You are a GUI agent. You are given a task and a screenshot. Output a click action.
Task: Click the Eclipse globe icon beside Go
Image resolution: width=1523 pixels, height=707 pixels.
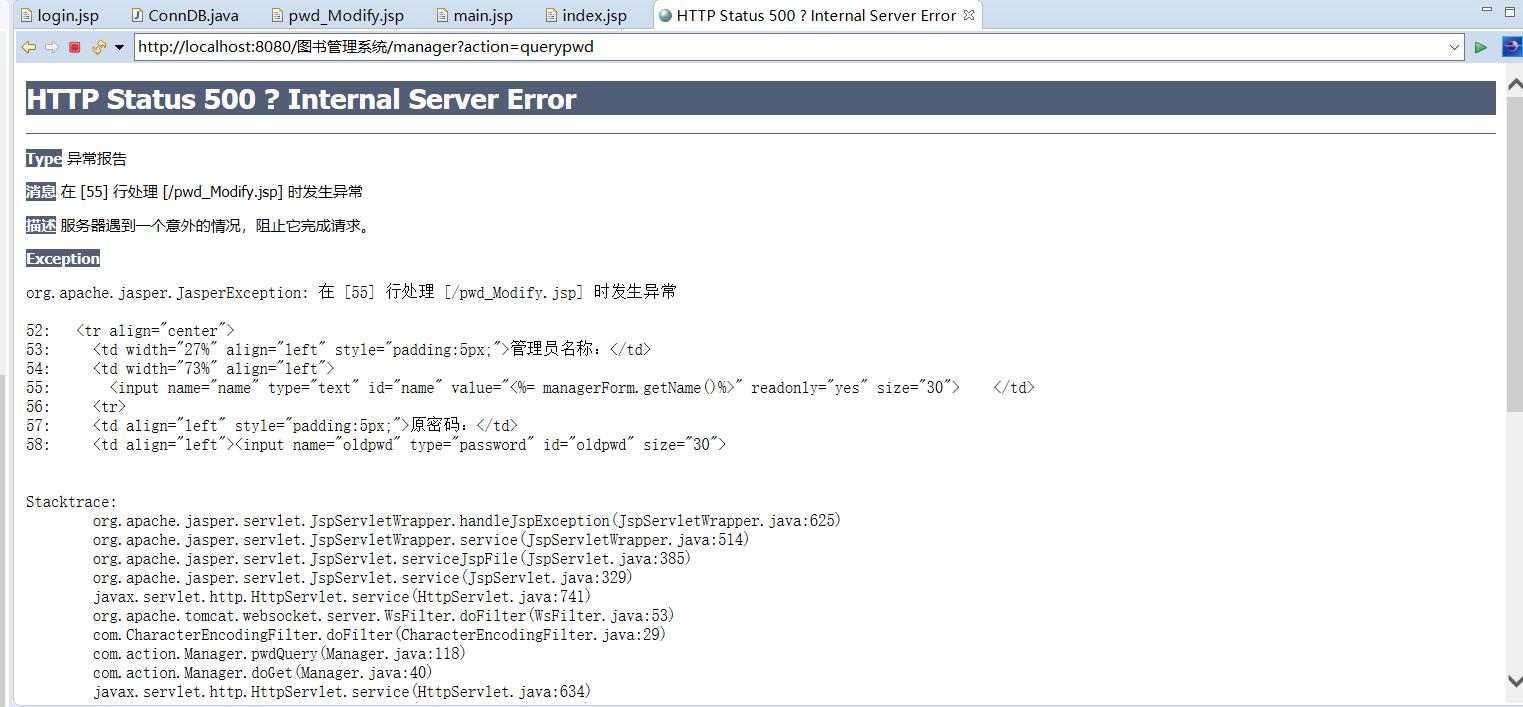[1511, 47]
